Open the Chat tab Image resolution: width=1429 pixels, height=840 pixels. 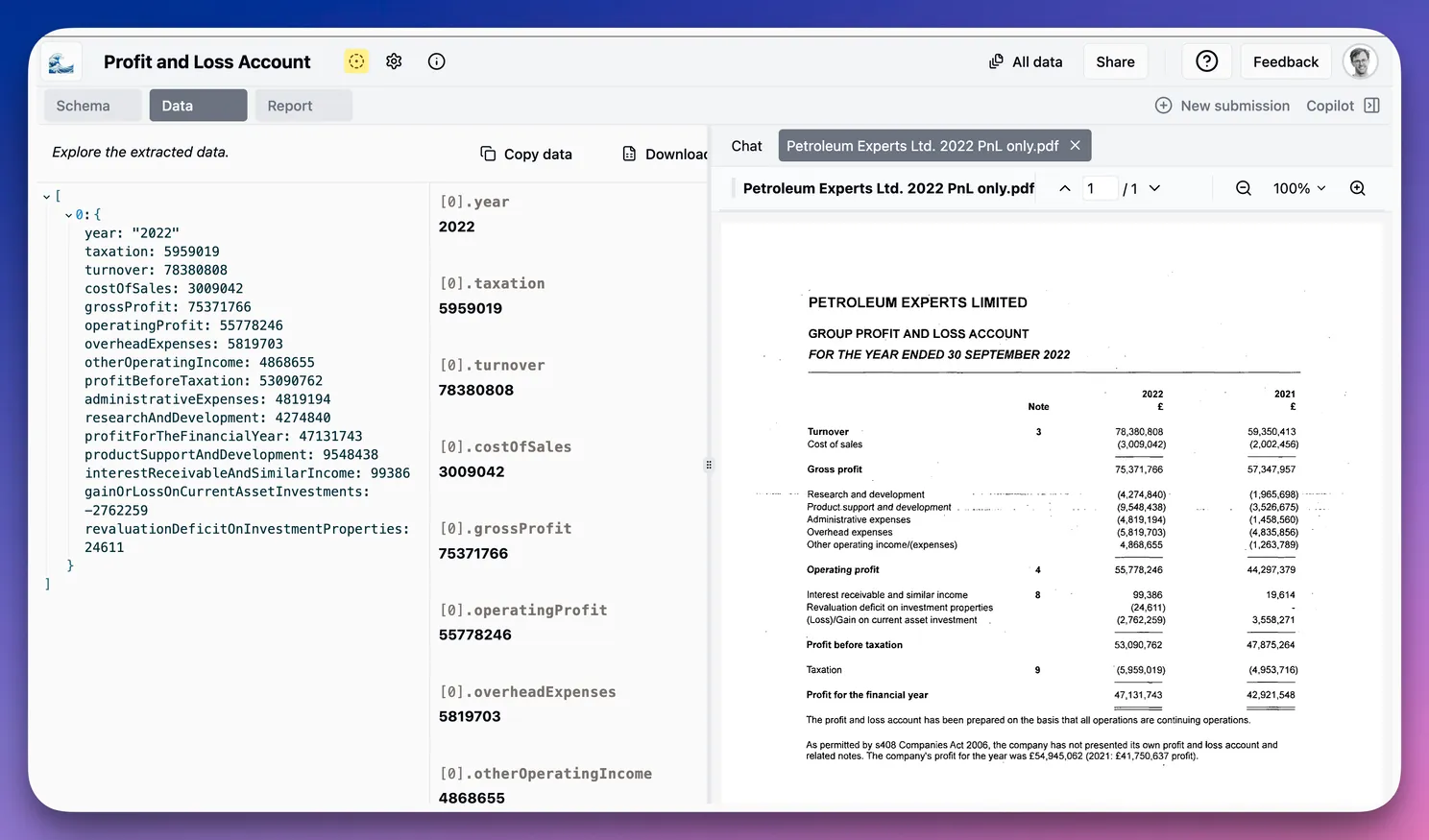tap(746, 146)
